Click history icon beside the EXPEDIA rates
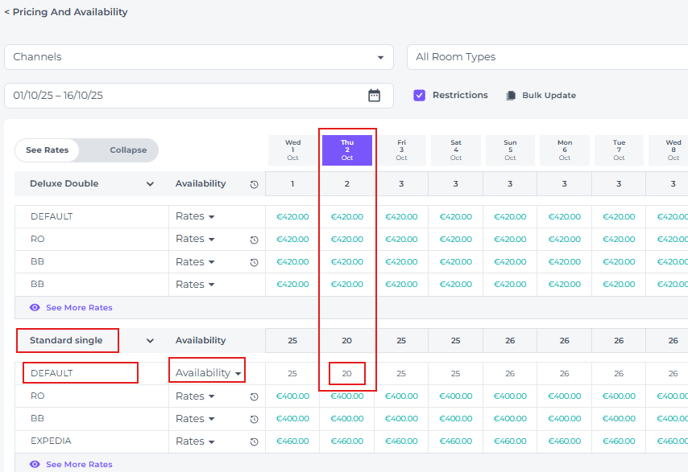This screenshot has height=472, width=688. [254, 442]
